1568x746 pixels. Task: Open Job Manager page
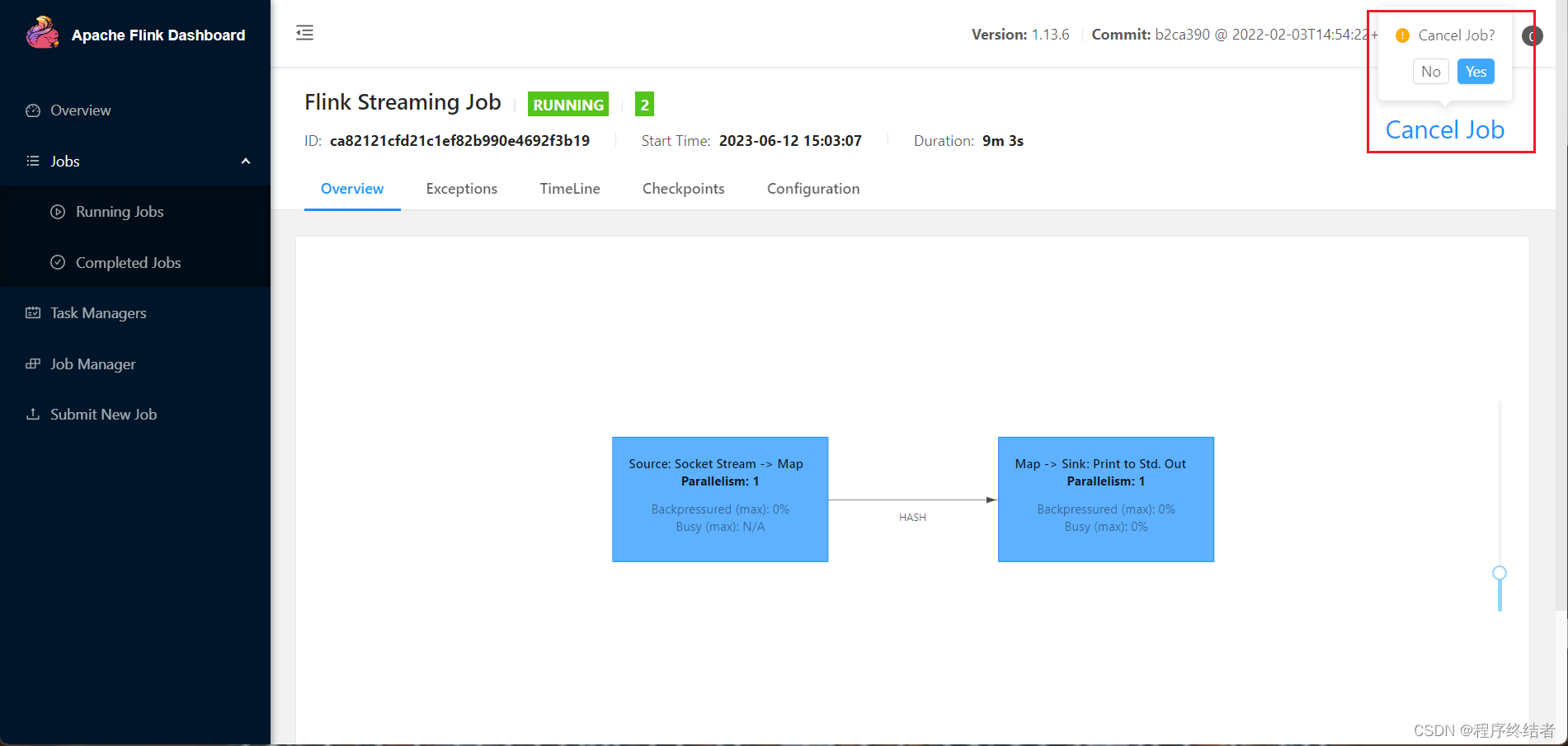coord(135,364)
